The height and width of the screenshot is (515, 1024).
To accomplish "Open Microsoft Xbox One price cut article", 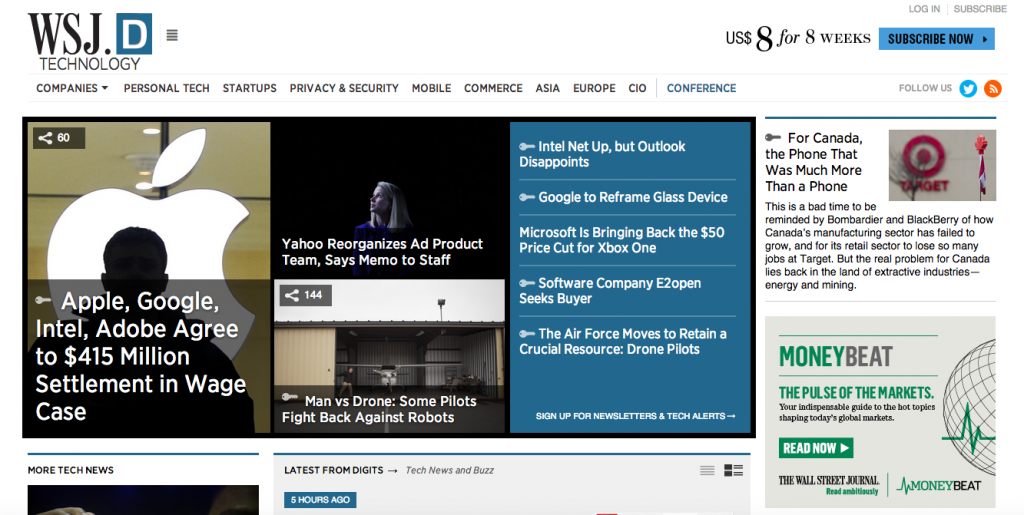I will 621,240.
